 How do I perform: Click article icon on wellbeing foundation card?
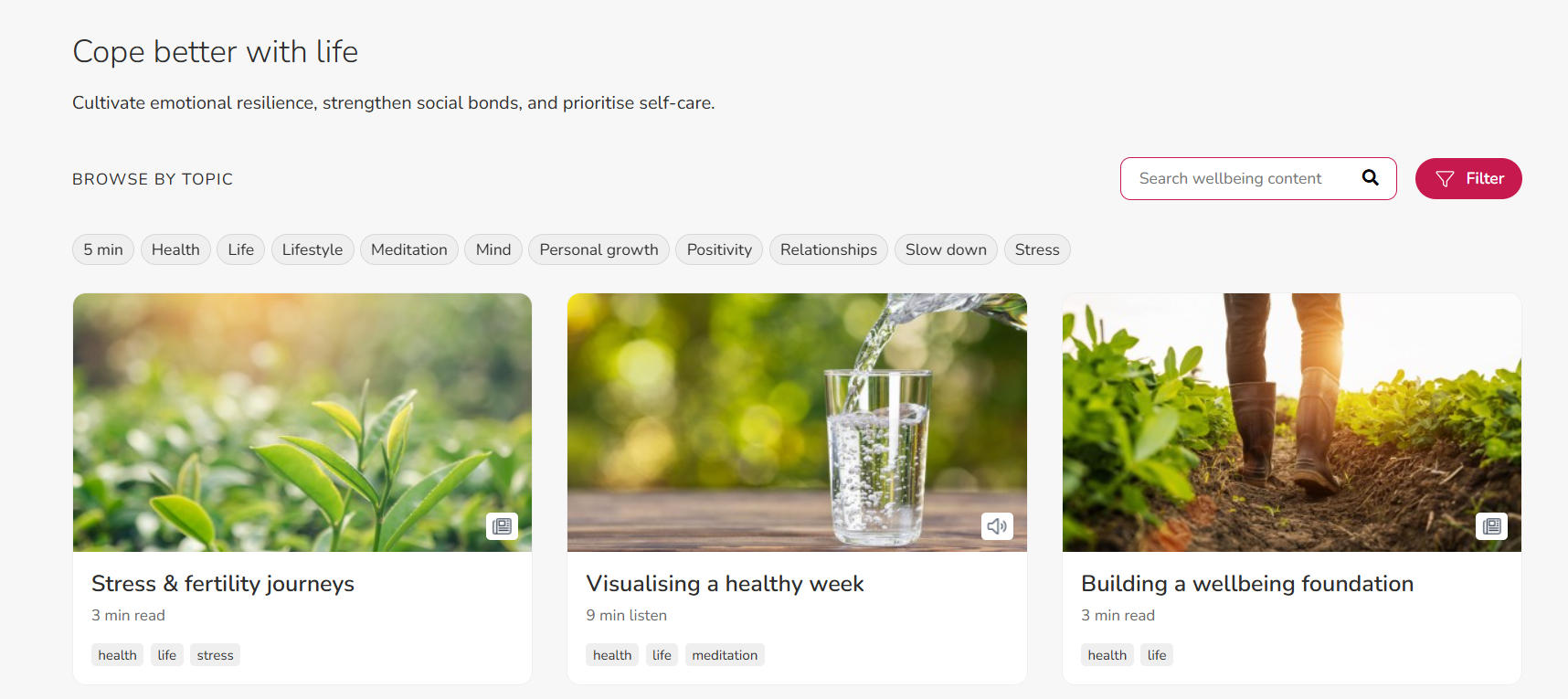[1492, 526]
